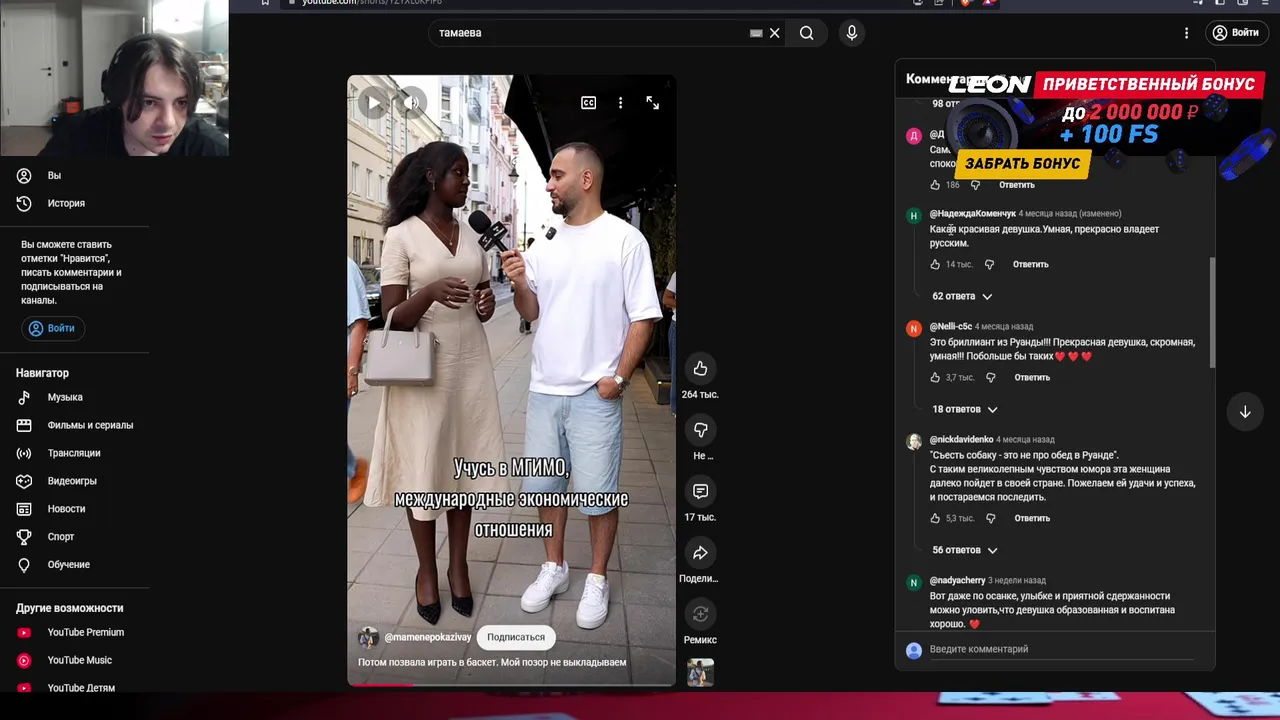Open @mamenepokazivay channel avatar
This screenshot has height=720, width=1280.
tap(368, 637)
